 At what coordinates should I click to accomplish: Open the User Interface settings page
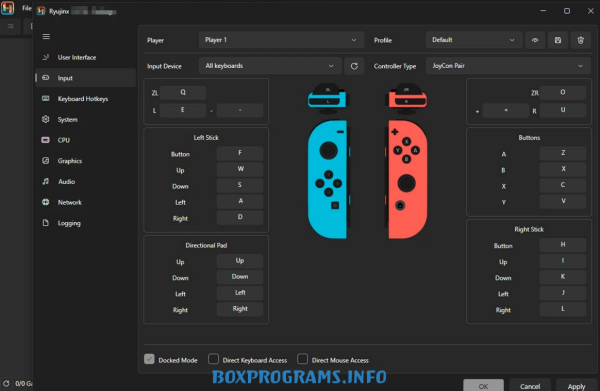click(85, 57)
